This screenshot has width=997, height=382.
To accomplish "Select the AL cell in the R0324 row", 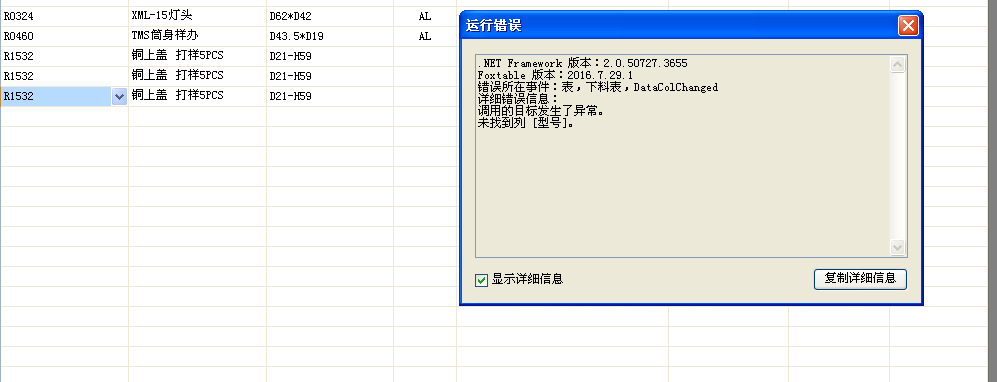I will point(425,17).
